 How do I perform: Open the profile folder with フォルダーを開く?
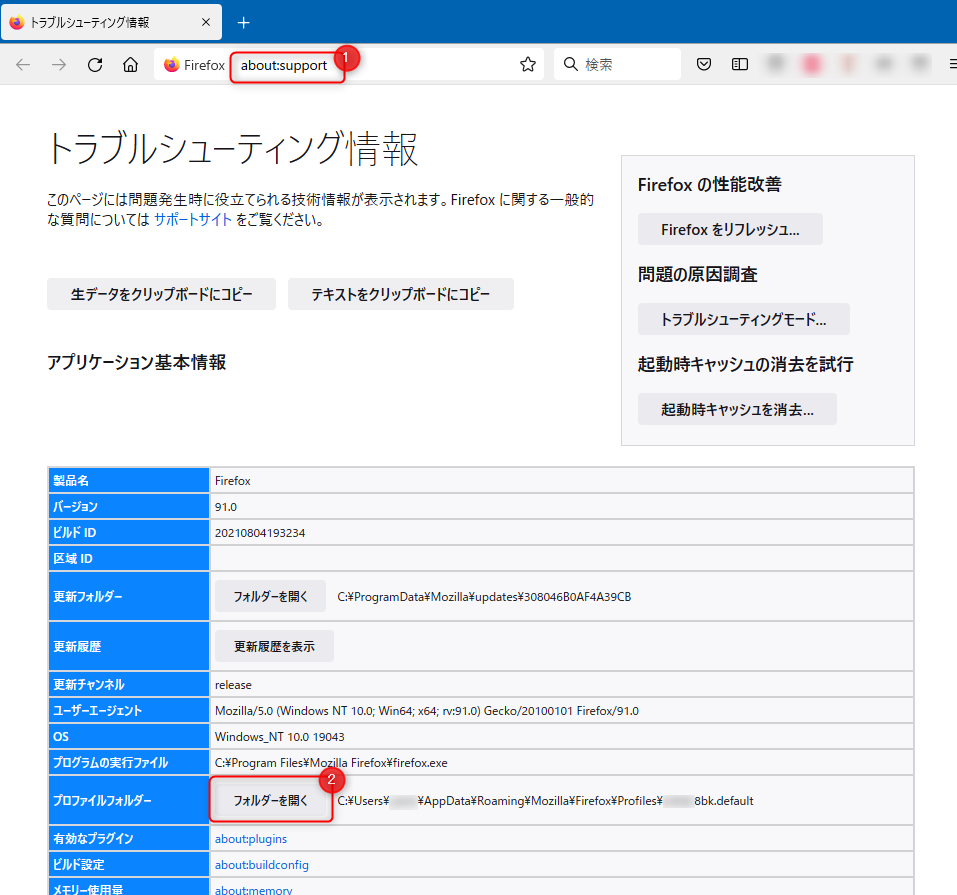271,801
